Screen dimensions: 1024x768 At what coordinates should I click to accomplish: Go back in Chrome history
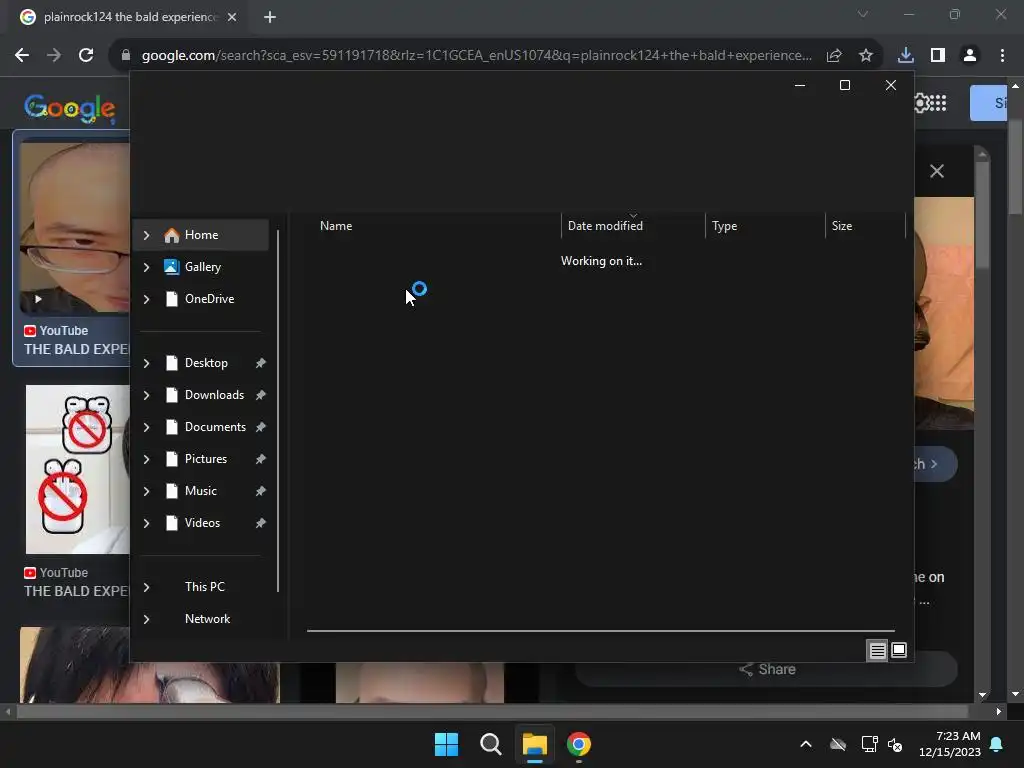[22, 56]
